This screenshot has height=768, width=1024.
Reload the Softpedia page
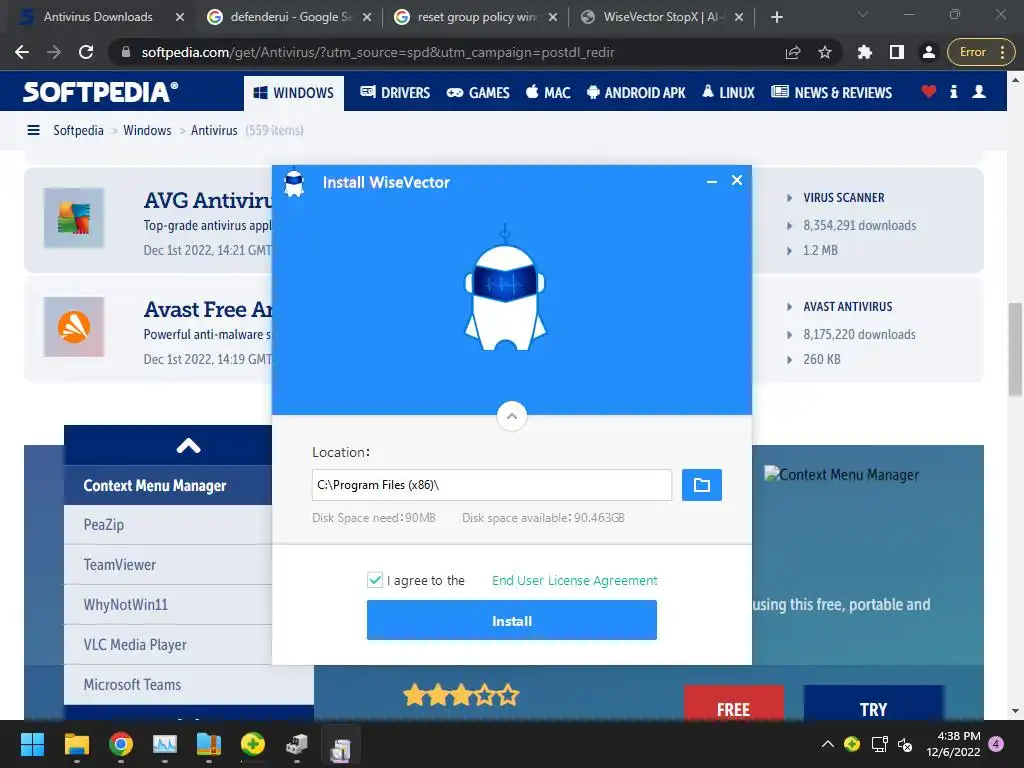tap(86, 52)
